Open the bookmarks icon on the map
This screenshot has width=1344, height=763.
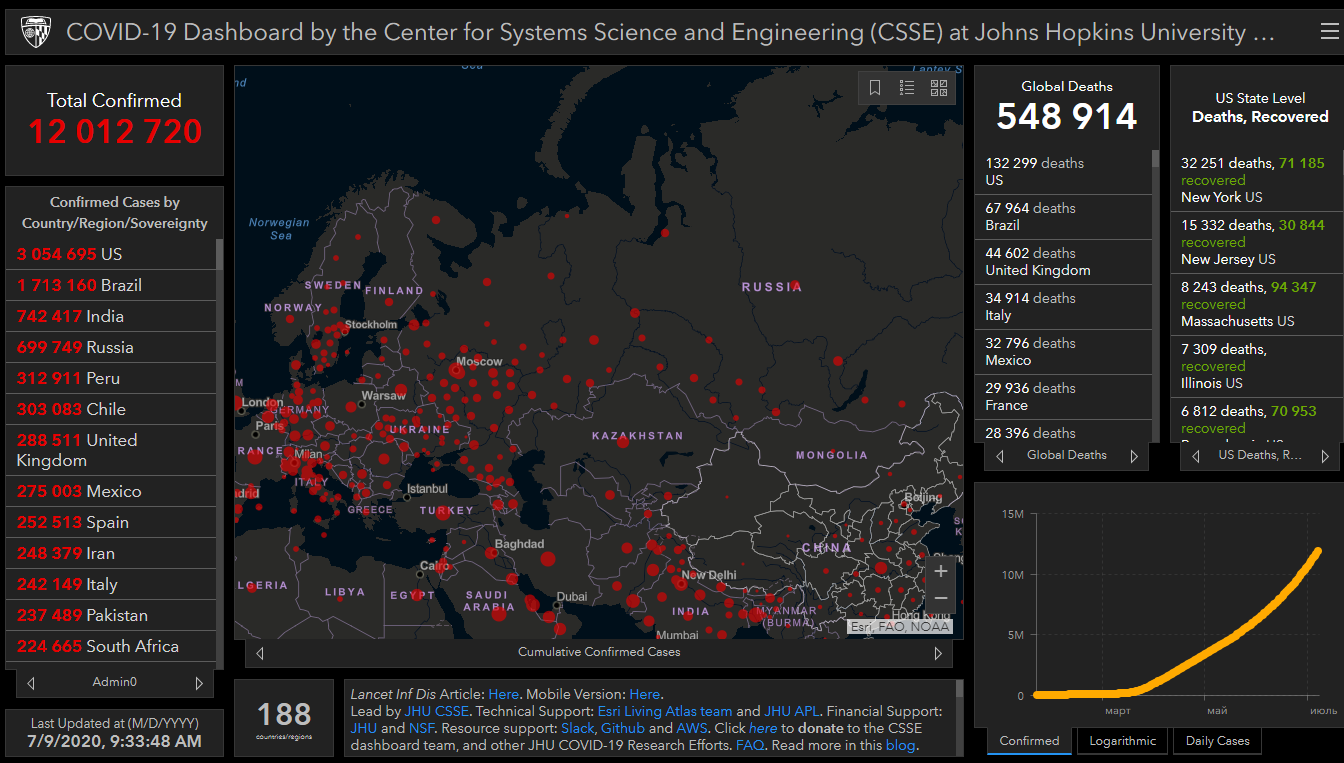875,88
